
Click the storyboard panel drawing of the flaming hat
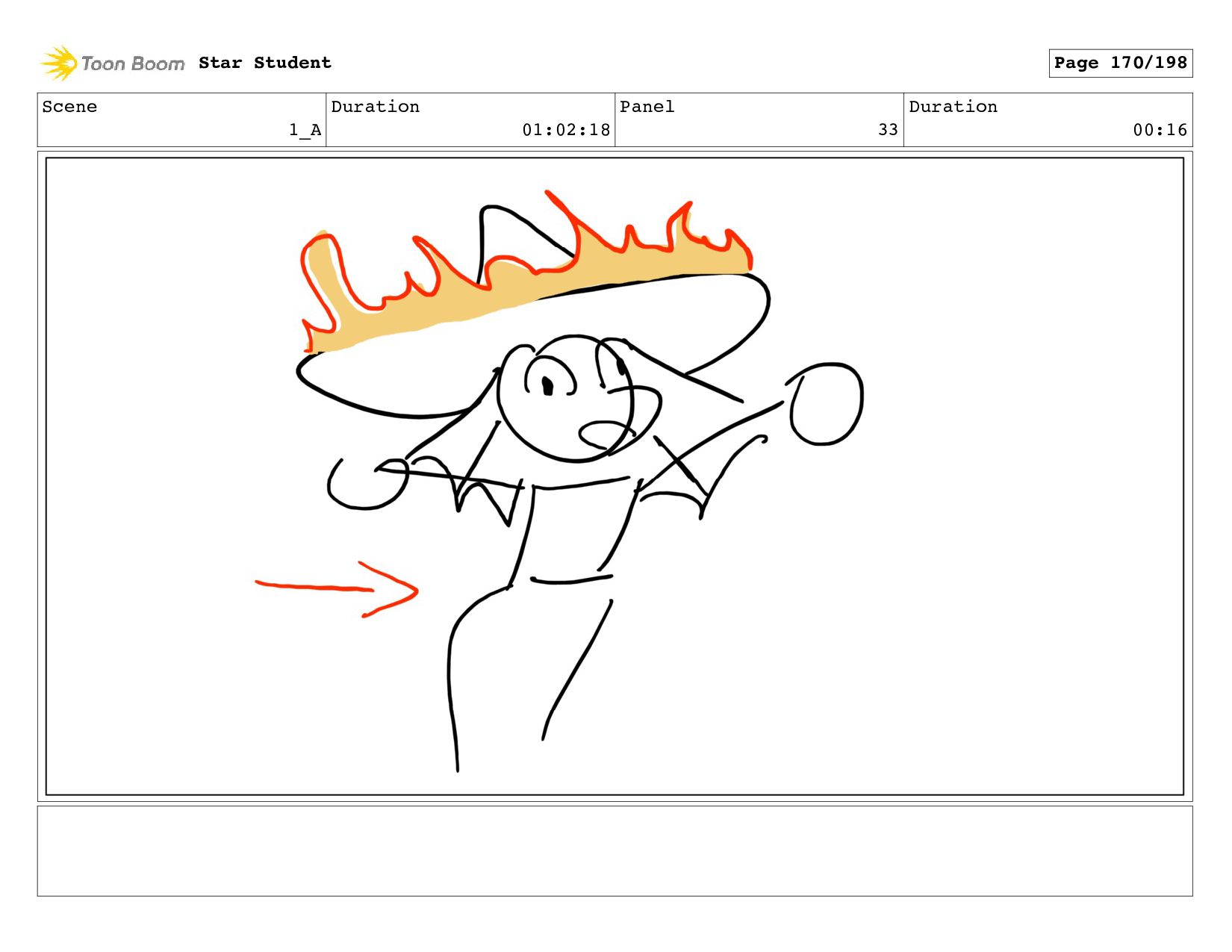coord(615,476)
